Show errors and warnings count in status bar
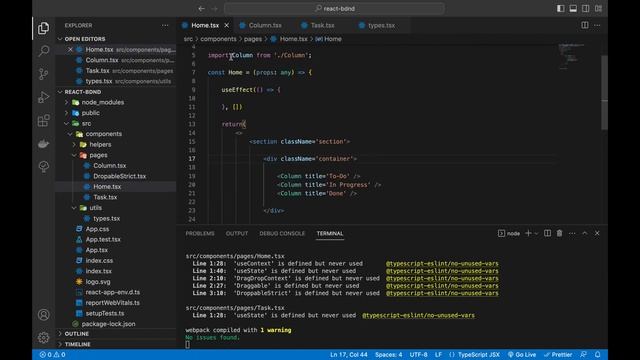640x360 pixels. [52, 354]
